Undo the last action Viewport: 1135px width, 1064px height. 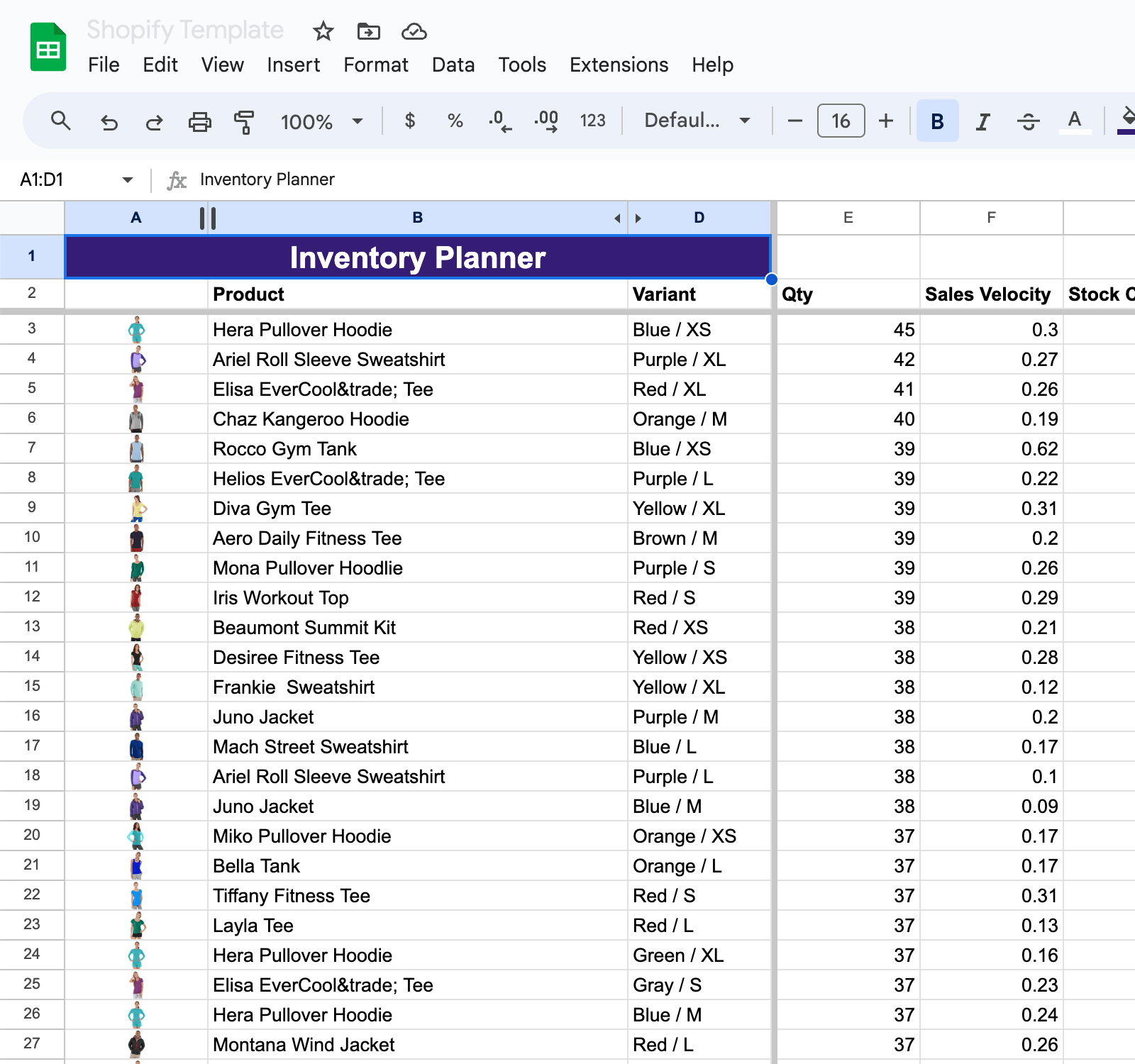click(109, 121)
